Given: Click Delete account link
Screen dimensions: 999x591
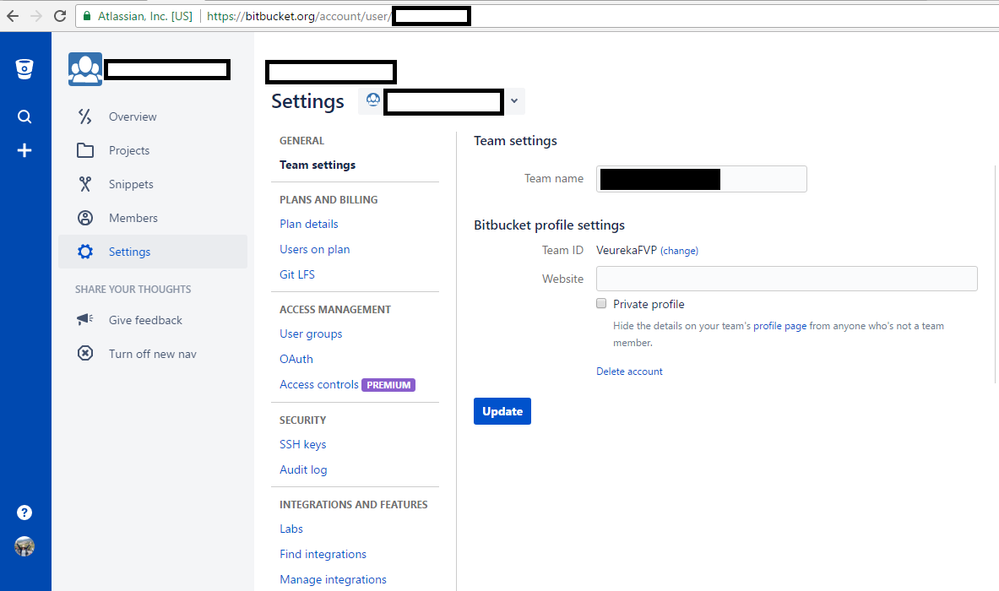Looking at the screenshot, I should click(629, 371).
